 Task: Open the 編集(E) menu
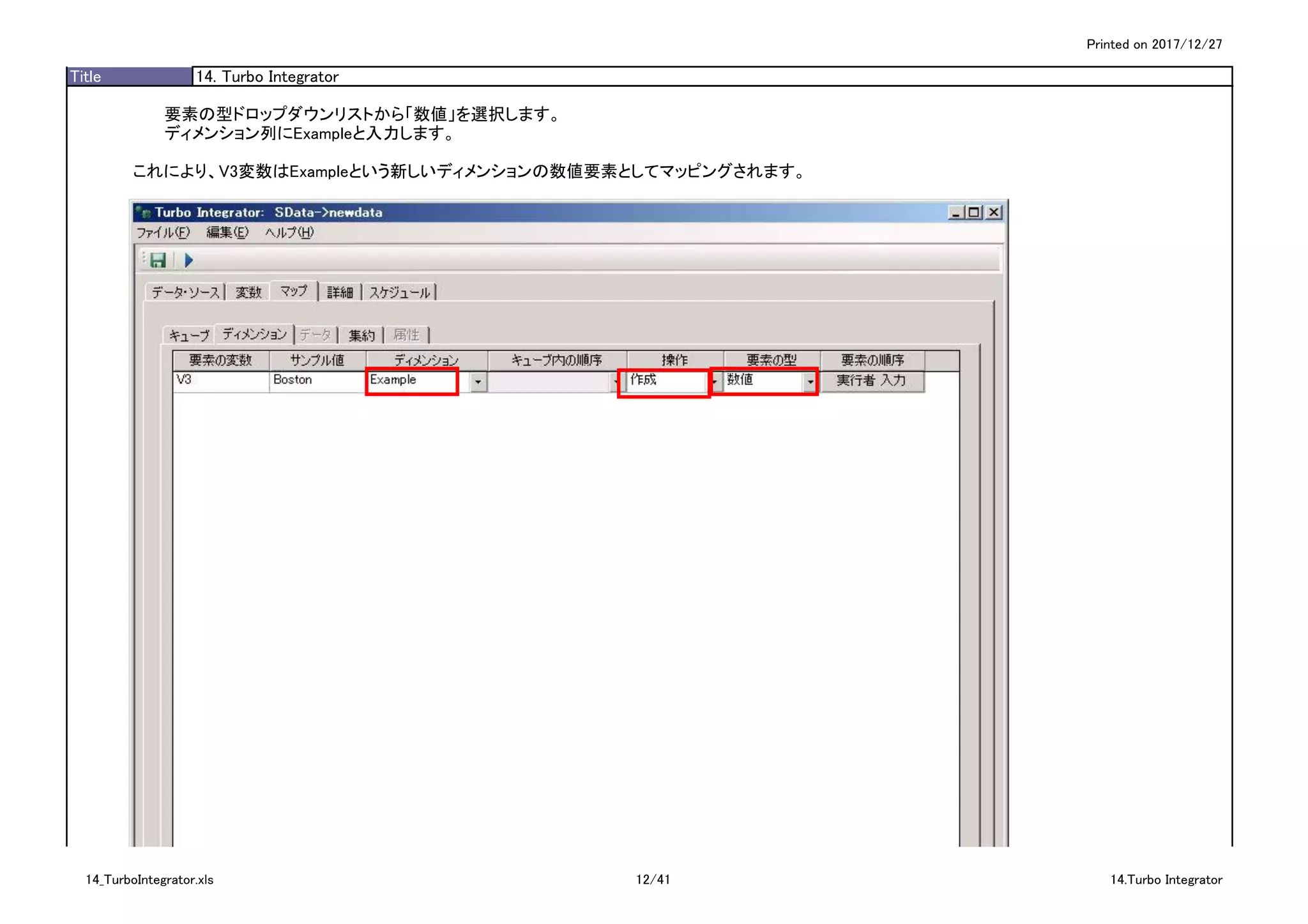pos(227,232)
